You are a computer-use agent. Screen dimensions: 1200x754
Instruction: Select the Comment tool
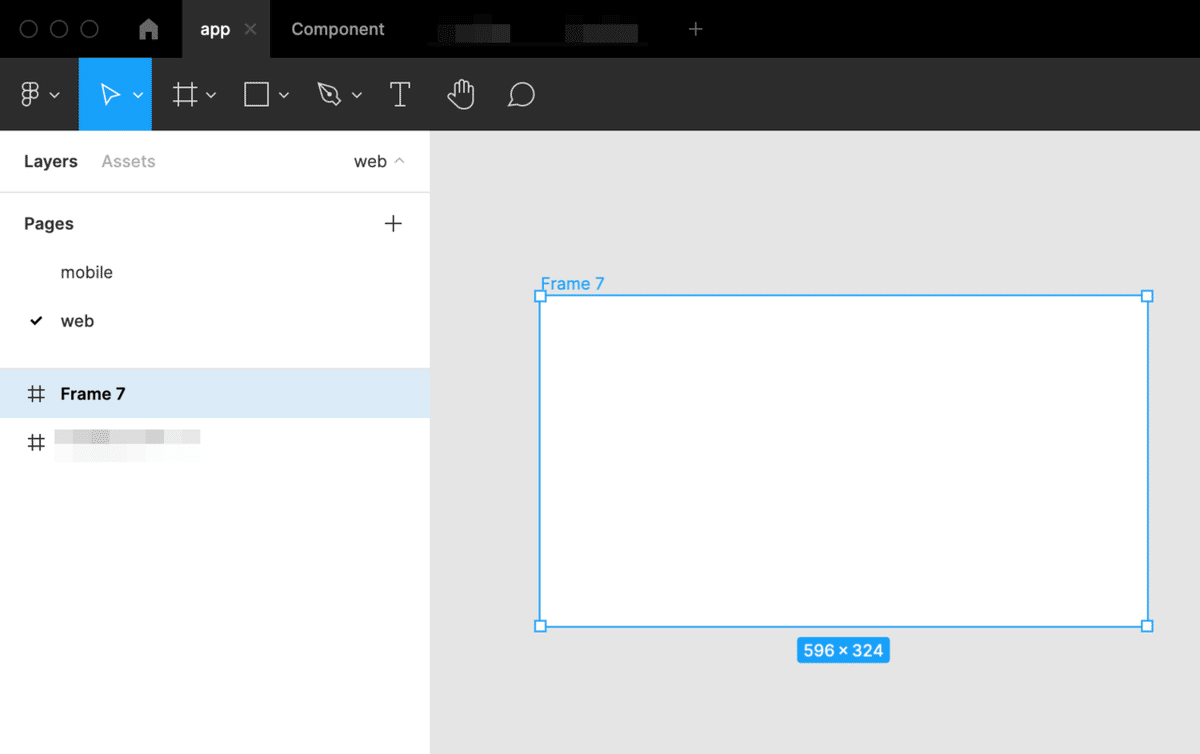pyautogui.click(x=521, y=95)
